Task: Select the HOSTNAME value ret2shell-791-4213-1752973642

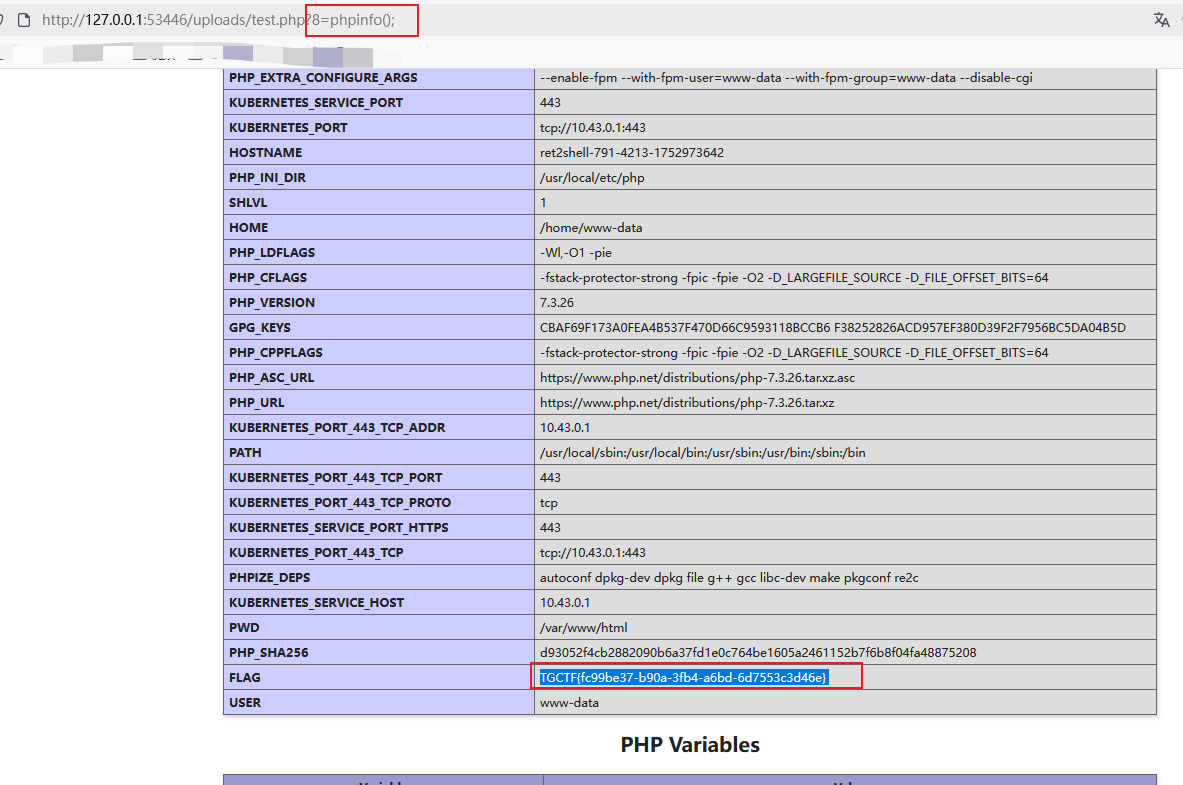Action: click(631, 152)
